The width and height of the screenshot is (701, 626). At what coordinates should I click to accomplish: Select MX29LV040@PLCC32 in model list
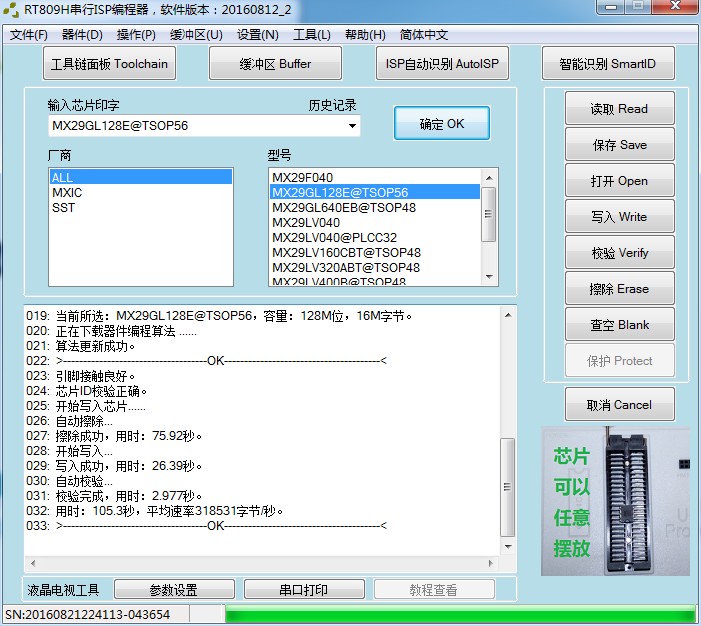pos(334,237)
